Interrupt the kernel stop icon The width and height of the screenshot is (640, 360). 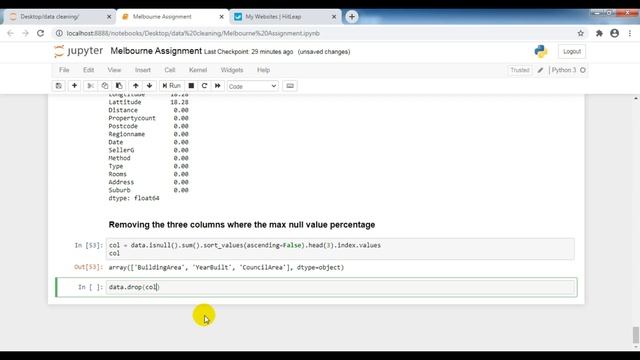191,86
